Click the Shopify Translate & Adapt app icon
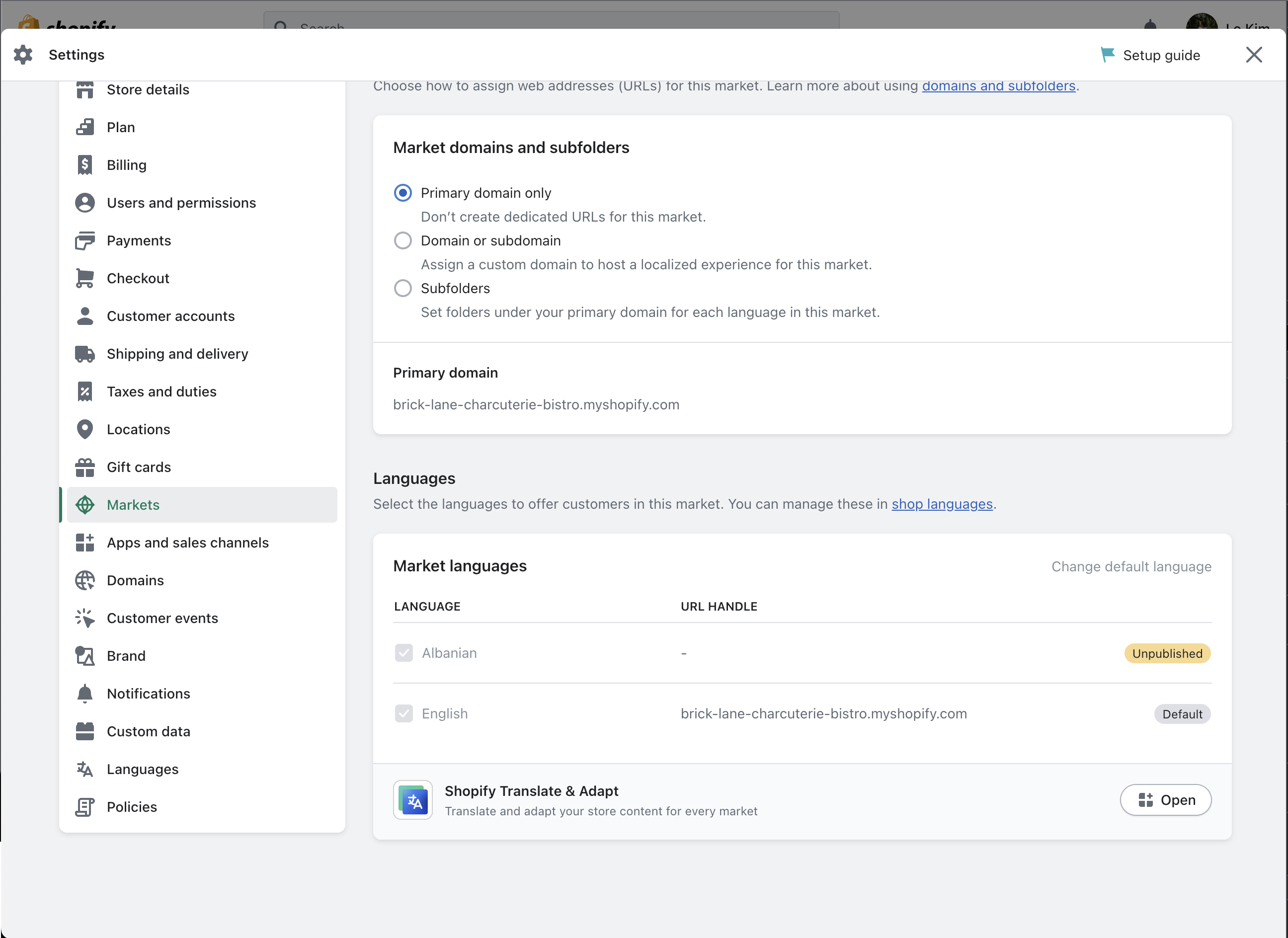Image resolution: width=1288 pixels, height=938 pixels. click(x=413, y=800)
